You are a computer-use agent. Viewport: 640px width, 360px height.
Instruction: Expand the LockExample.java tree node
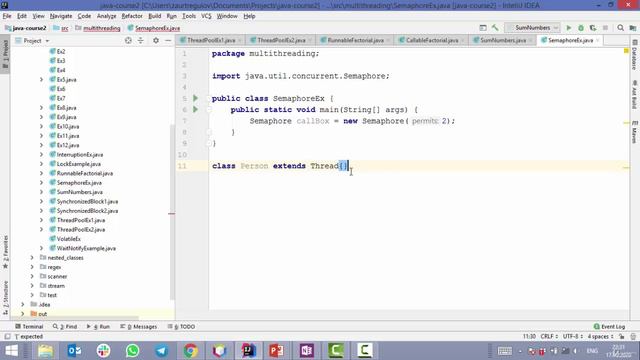coord(41,164)
